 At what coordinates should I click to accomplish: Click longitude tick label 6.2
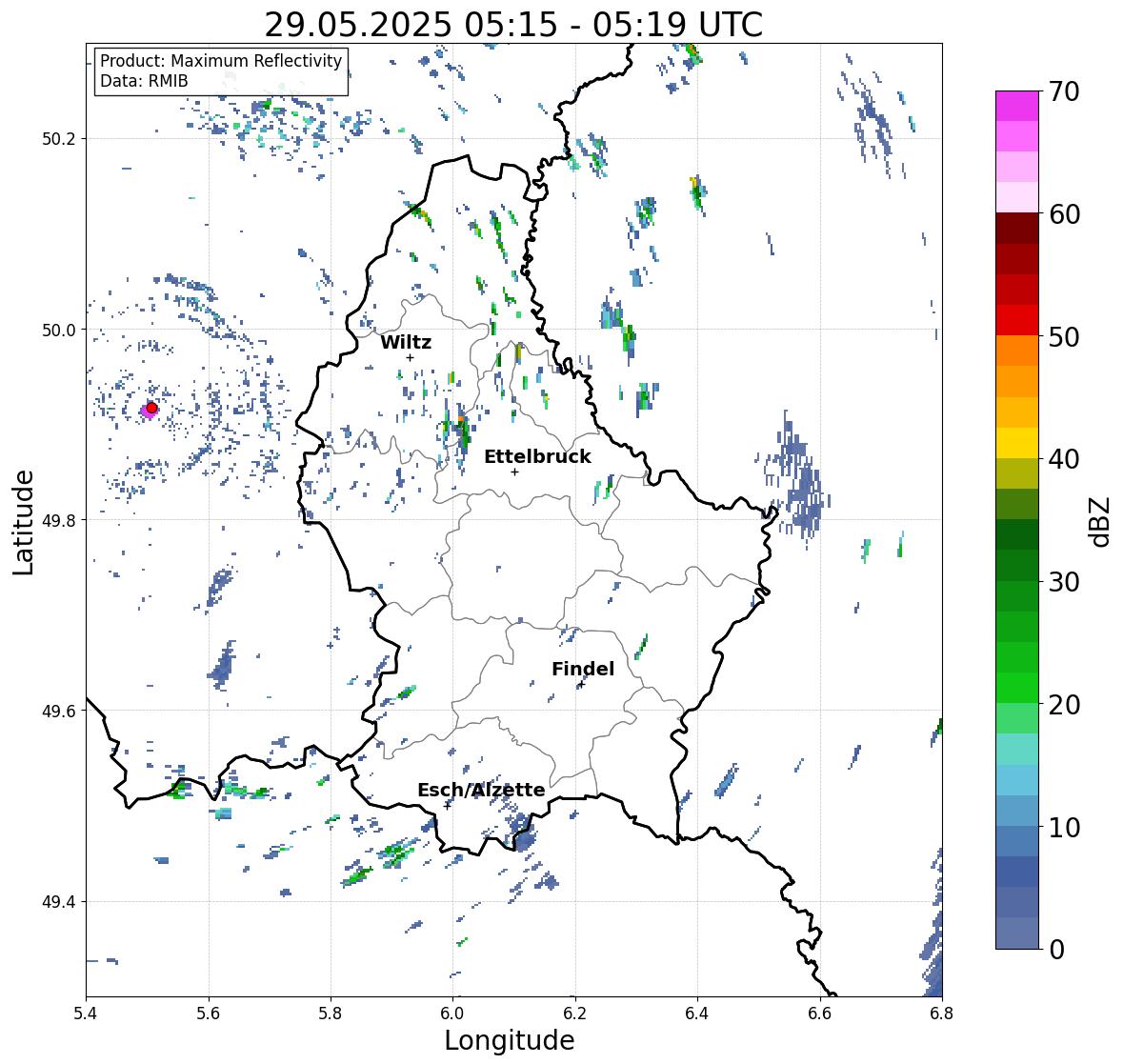coord(575,1013)
